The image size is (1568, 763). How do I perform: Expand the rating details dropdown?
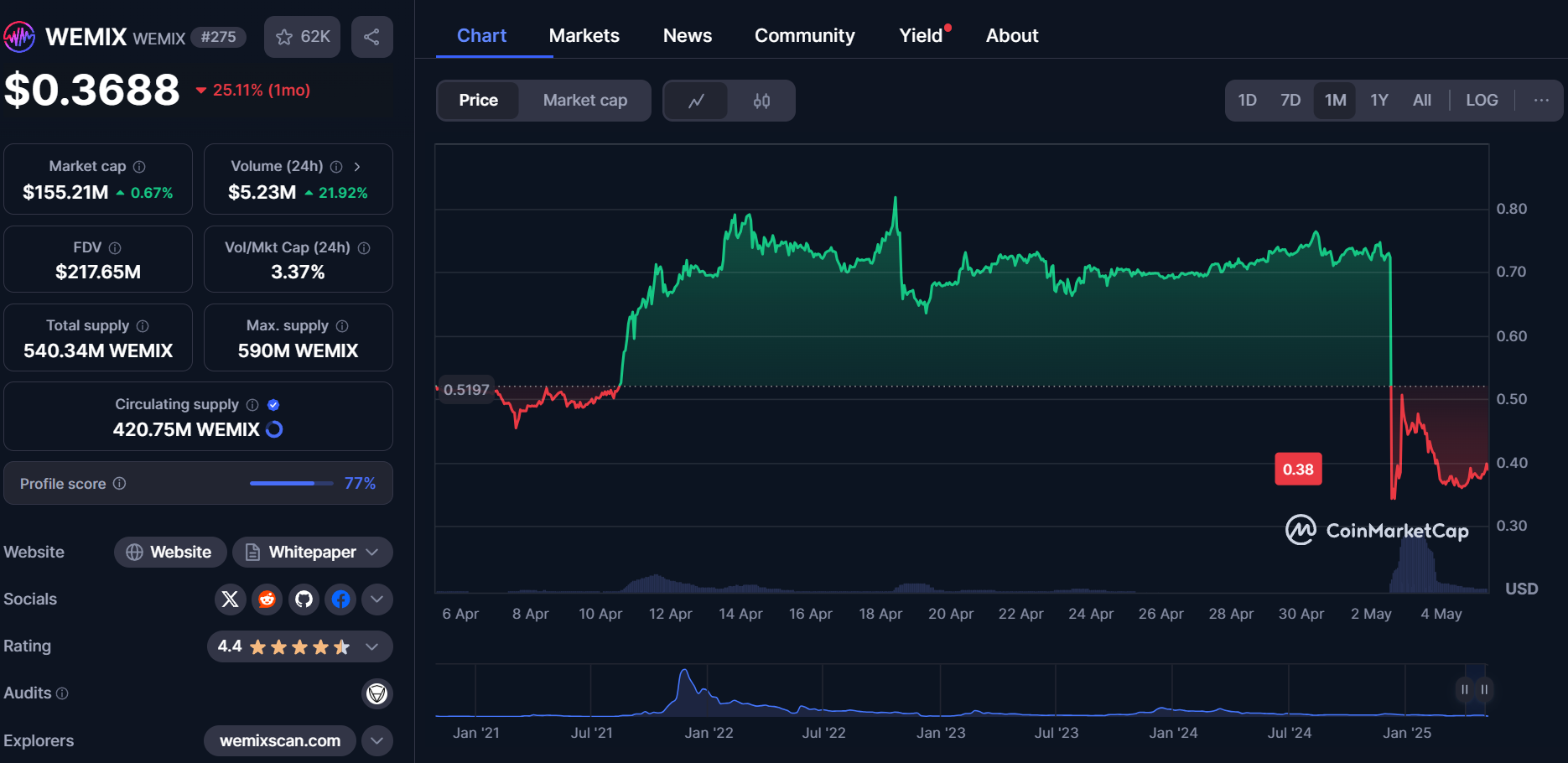coord(372,646)
